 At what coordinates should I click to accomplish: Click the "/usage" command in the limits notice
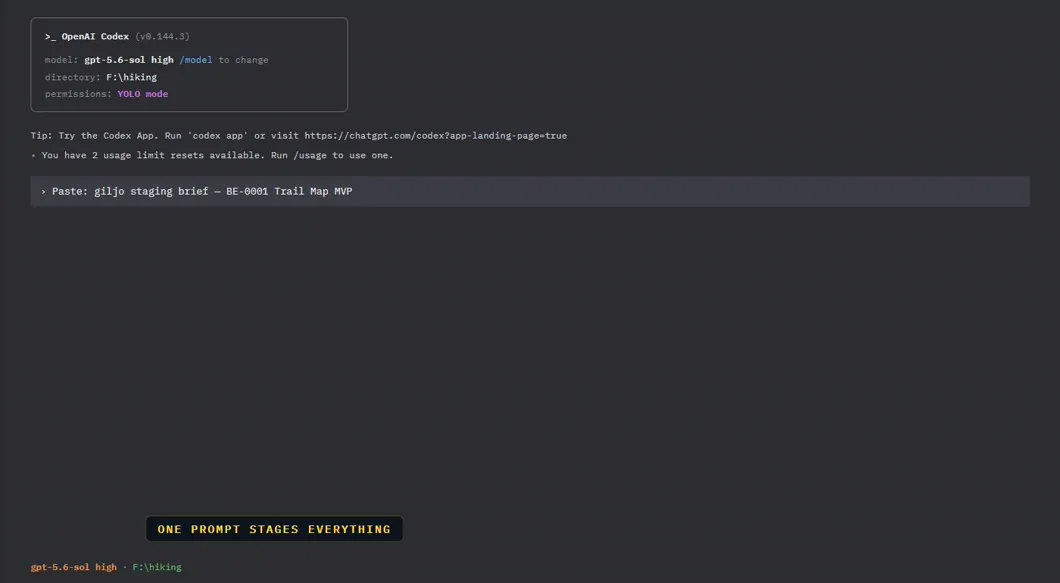310,156
